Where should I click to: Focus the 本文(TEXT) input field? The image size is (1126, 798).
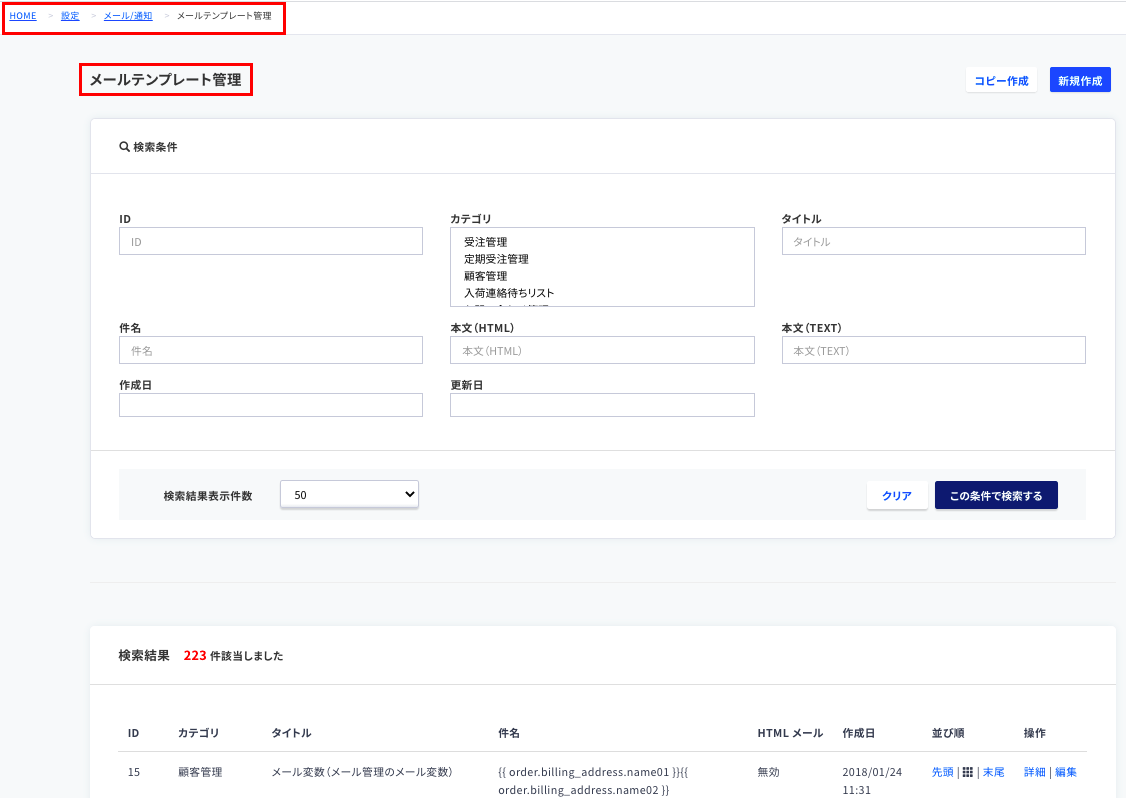(934, 351)
